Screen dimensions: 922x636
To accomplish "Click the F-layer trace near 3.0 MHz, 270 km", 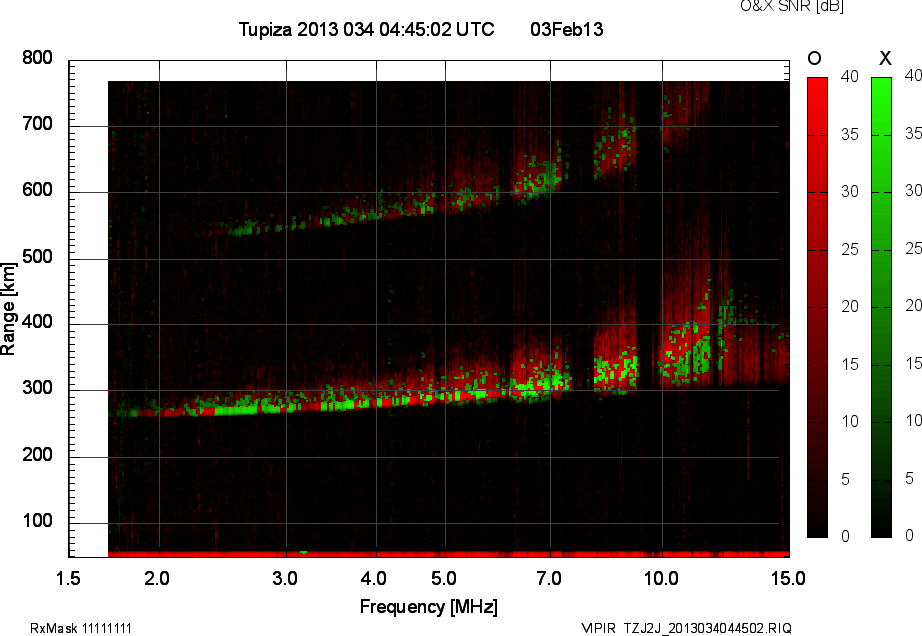I will point(285,406).
